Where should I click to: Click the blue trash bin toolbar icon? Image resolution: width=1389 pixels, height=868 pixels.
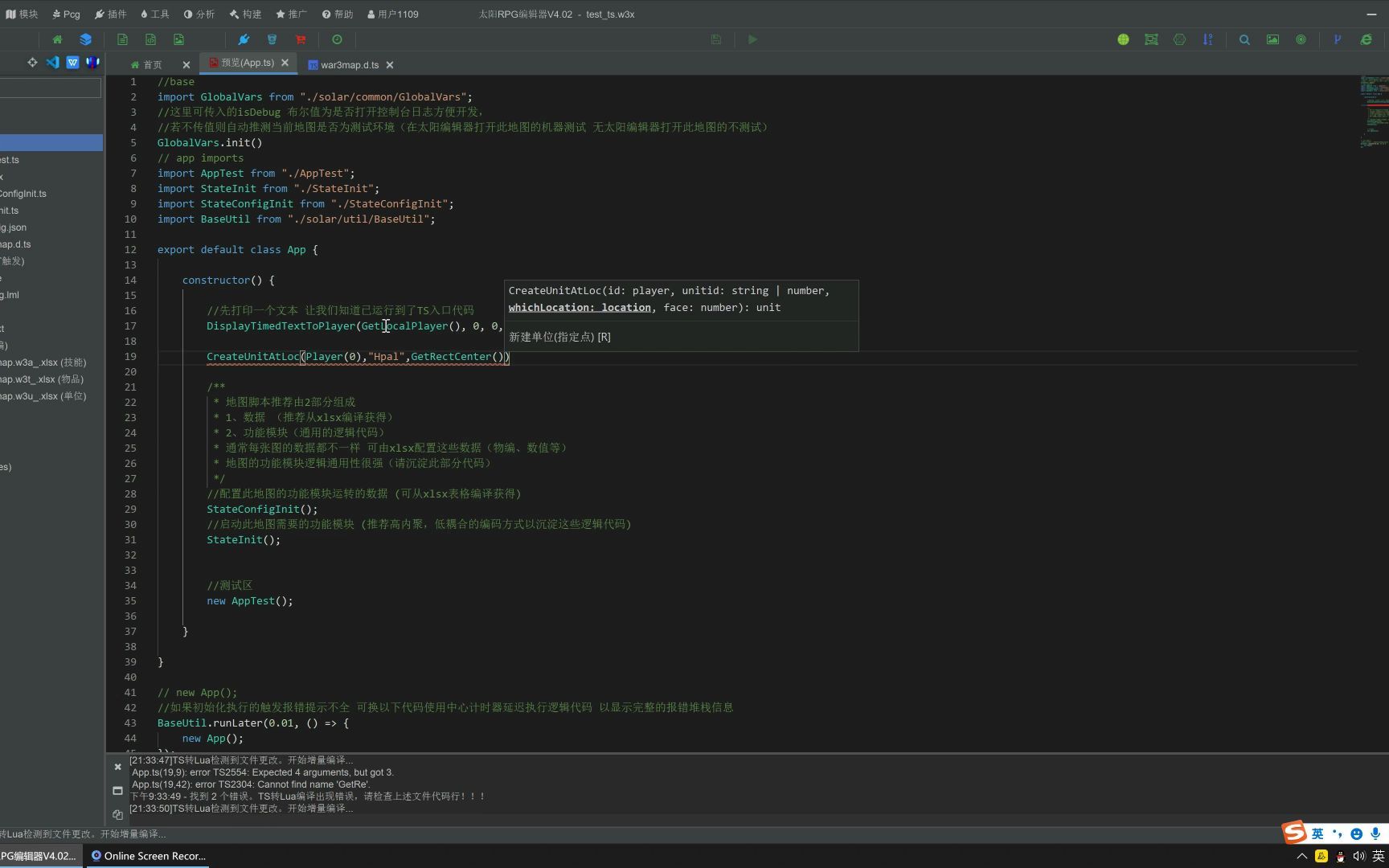coord(272,39)
